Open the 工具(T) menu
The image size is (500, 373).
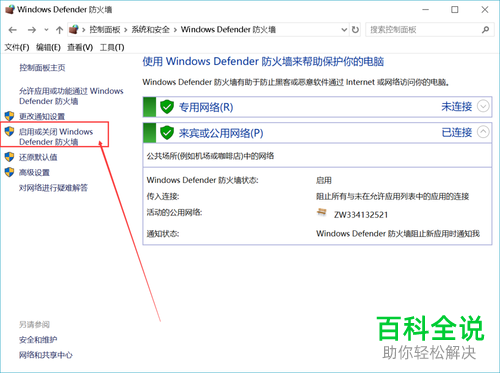tap(112, 47)
